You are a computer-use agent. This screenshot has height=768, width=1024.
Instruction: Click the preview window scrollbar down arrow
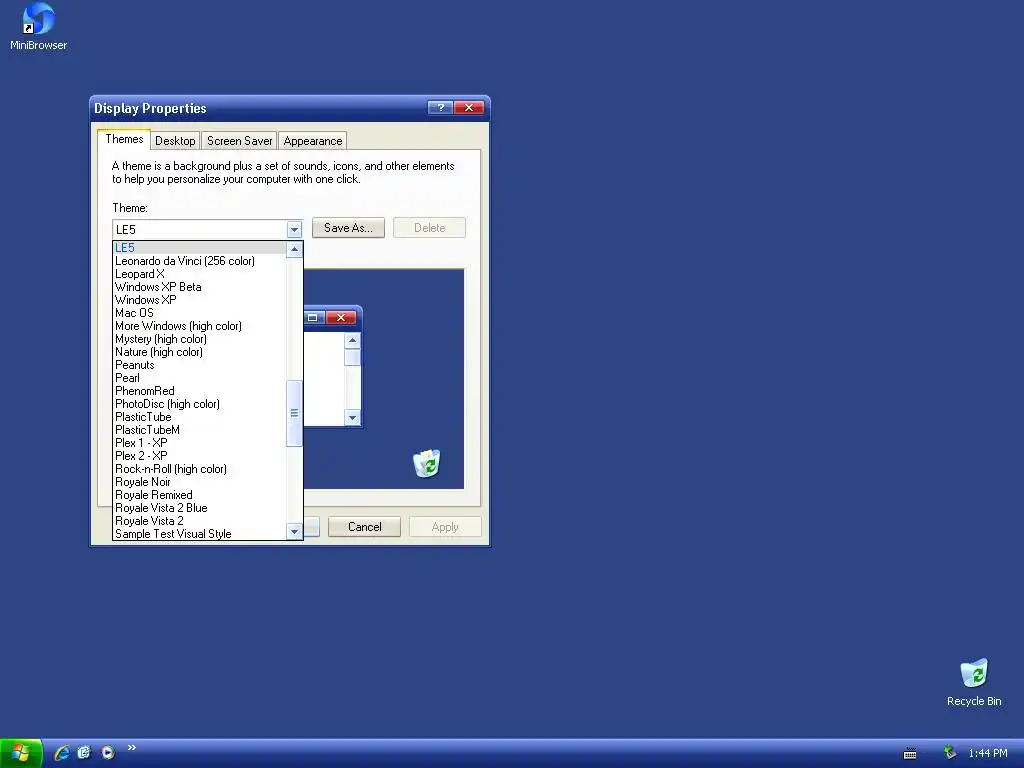(353, 418)
